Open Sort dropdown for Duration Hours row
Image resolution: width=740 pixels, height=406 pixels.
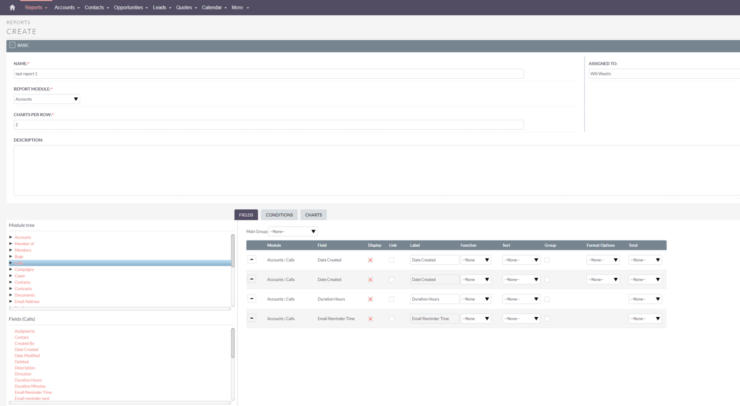pos(521,299)
